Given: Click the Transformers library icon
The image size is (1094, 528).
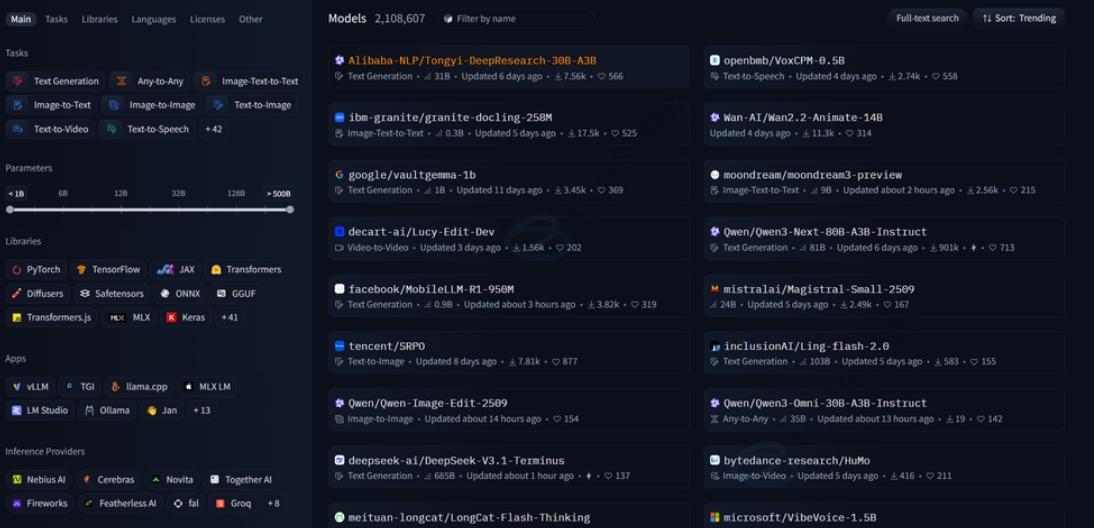Looking at the screenshot, I should click(216, 270).
